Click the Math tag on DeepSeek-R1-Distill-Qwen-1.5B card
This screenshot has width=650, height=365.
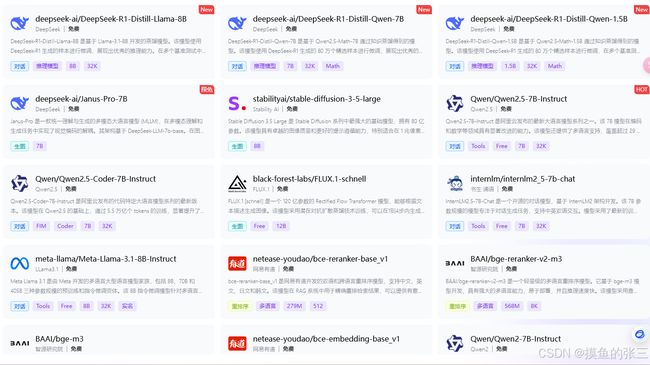[554, 66]
